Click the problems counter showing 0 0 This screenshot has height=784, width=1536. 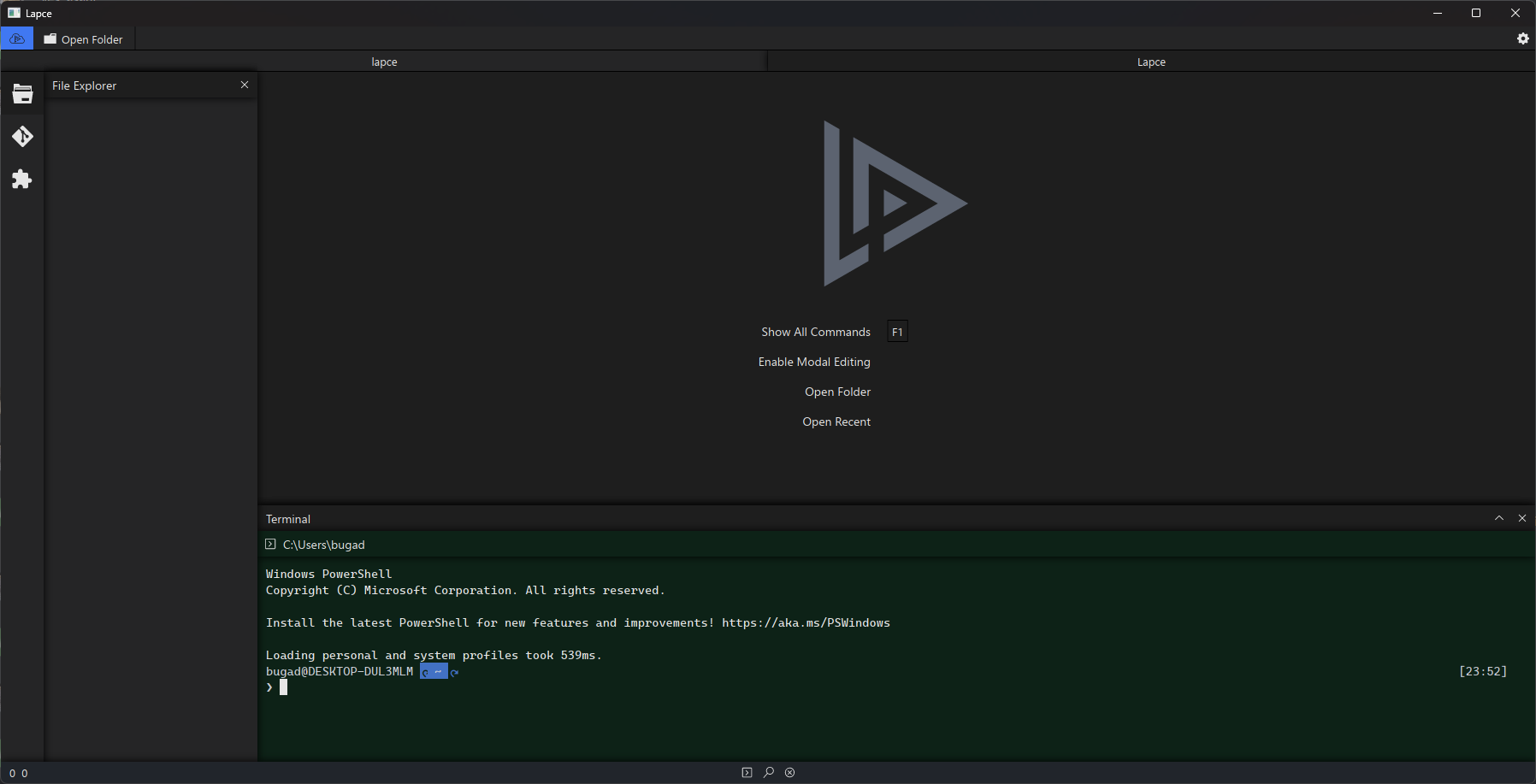tap(19, 772)
